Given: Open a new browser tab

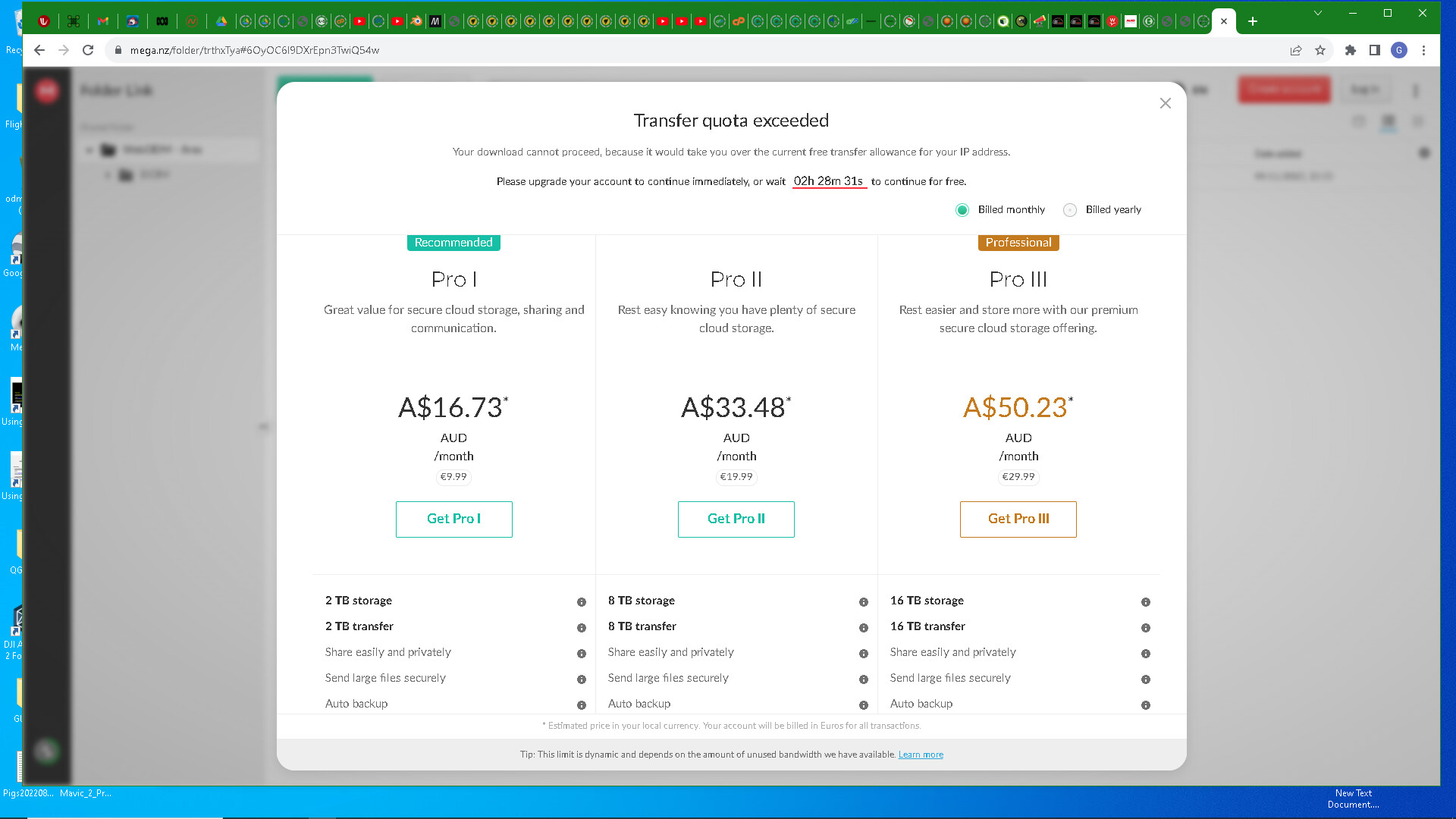Looking at the screenshot, I should [x=1253, y=21].
